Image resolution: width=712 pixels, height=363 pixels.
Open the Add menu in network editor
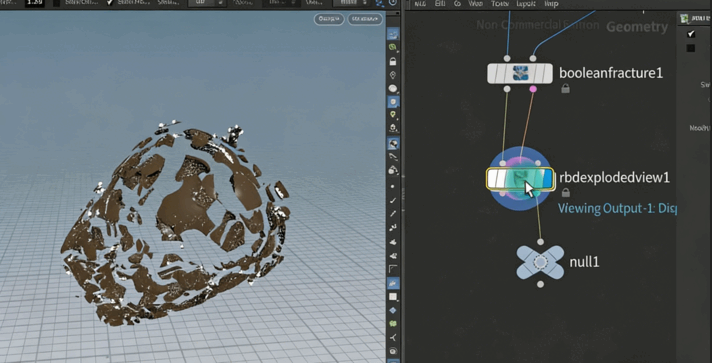(420, 4)
